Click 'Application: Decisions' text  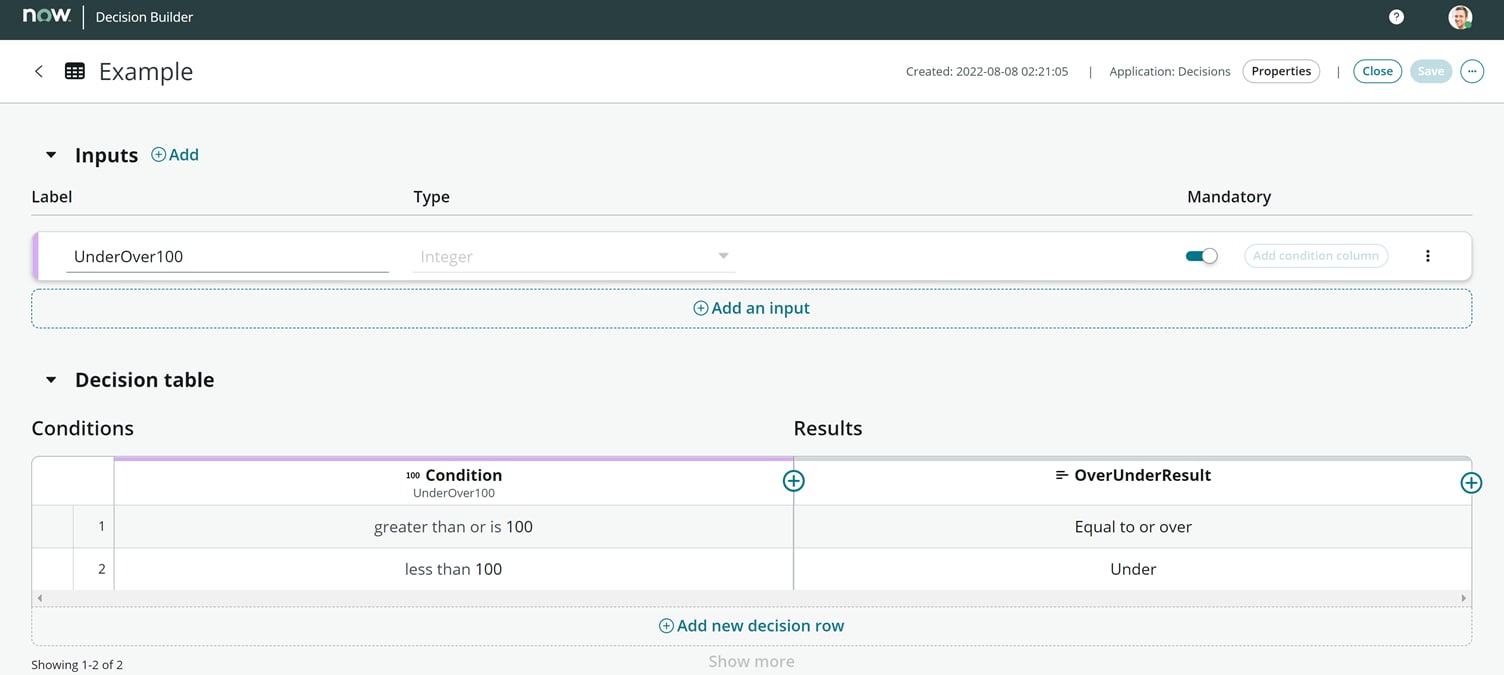[1170, 71]
